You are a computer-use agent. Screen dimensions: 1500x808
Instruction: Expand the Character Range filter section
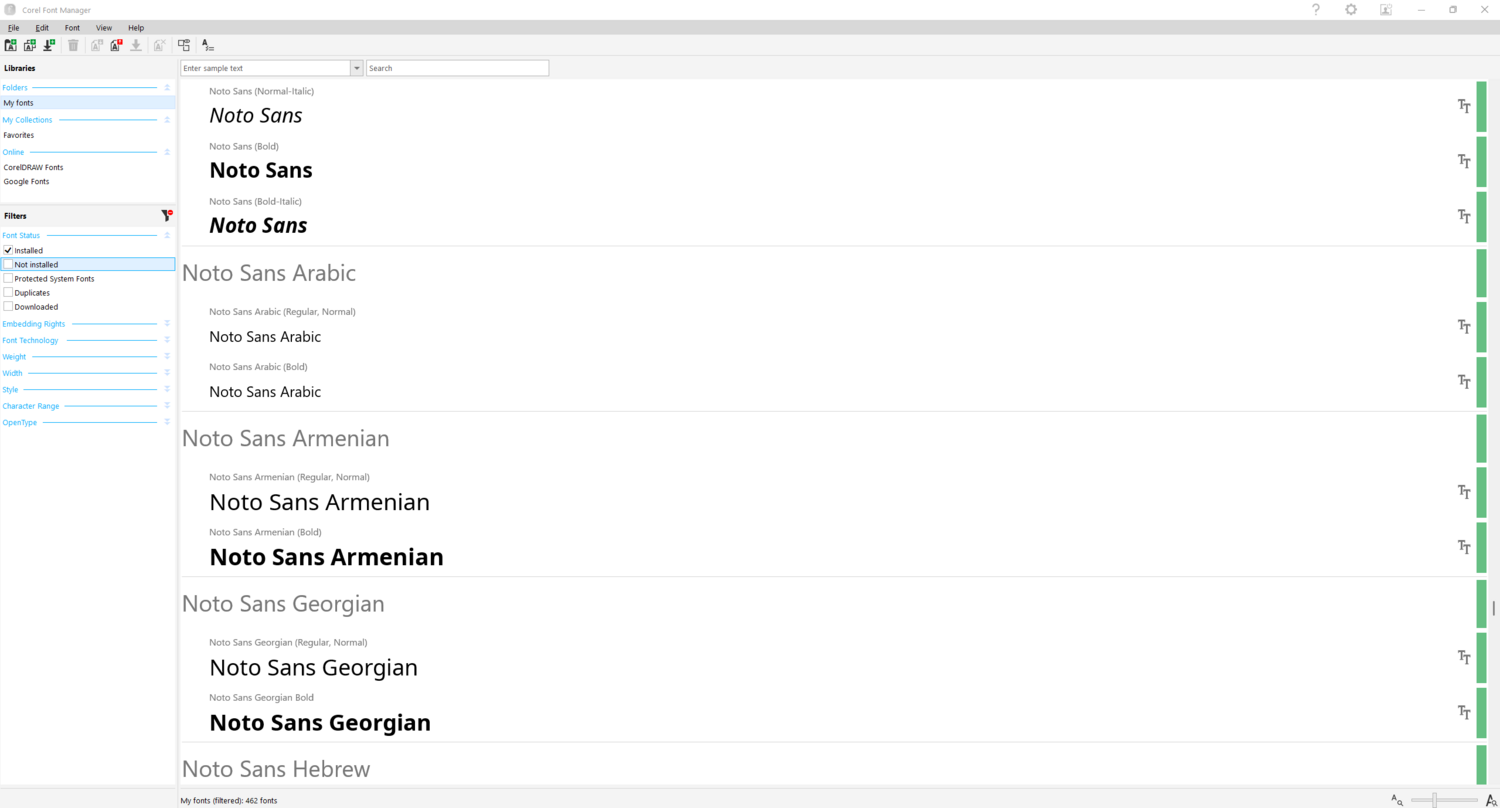(x=167, y=406)
